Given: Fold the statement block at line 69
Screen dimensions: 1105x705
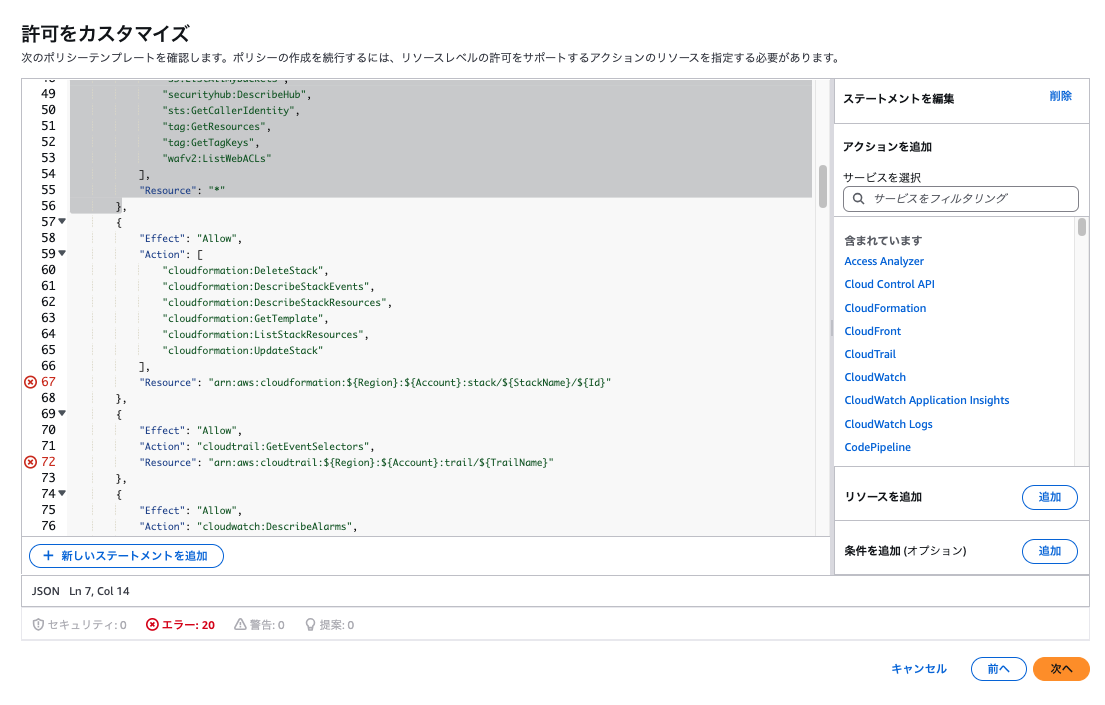Looking at the screenshot, I should (x=62, y=413).
